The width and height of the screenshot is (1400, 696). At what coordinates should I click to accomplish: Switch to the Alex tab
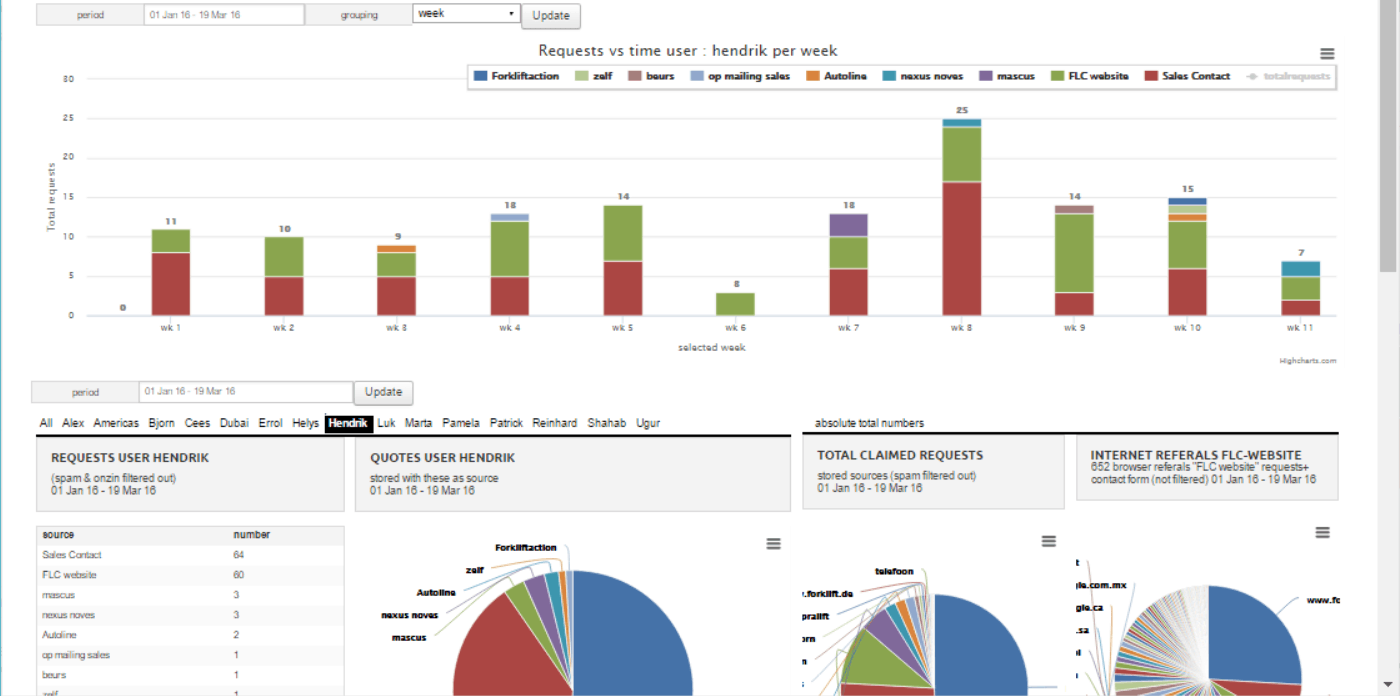coord(73,423)
